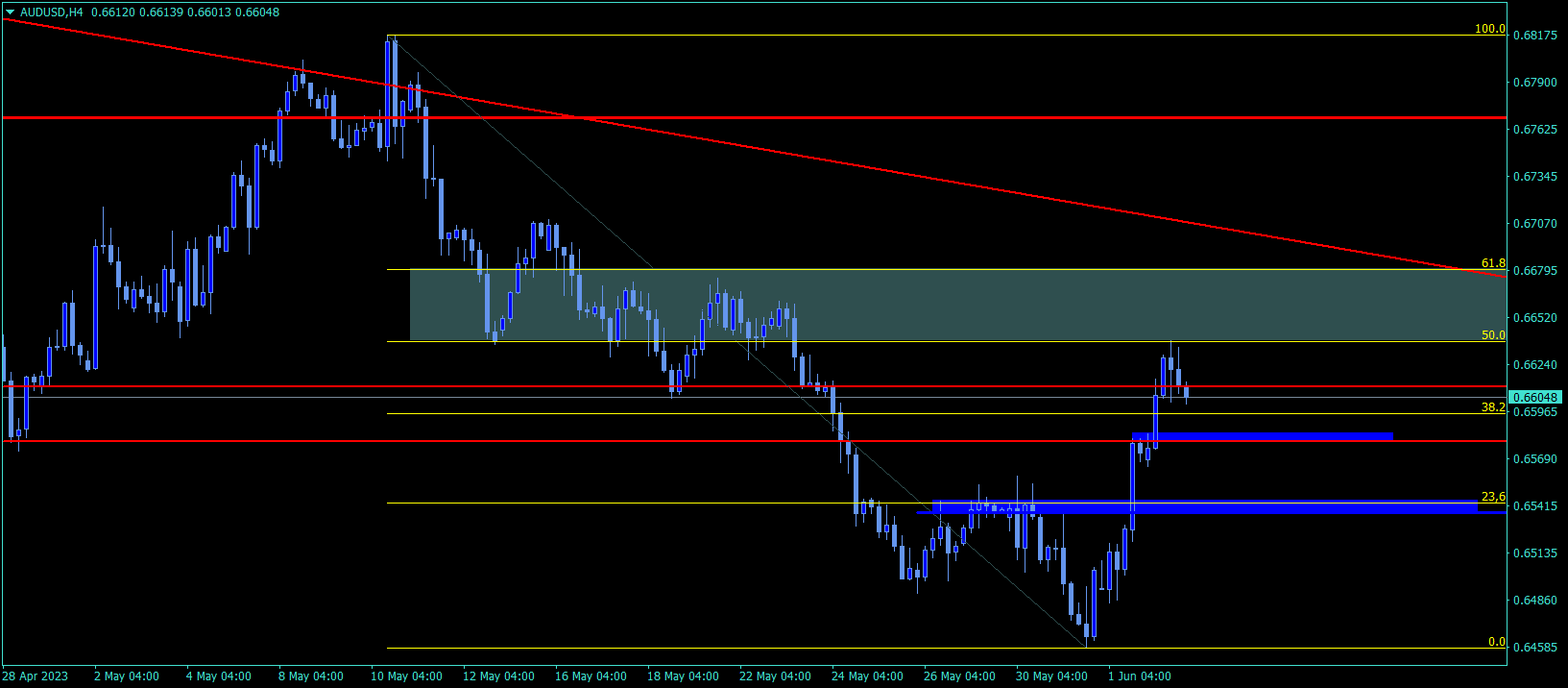
Task: Select the Fibonacci 100.0 level label
Action: 1490,29
